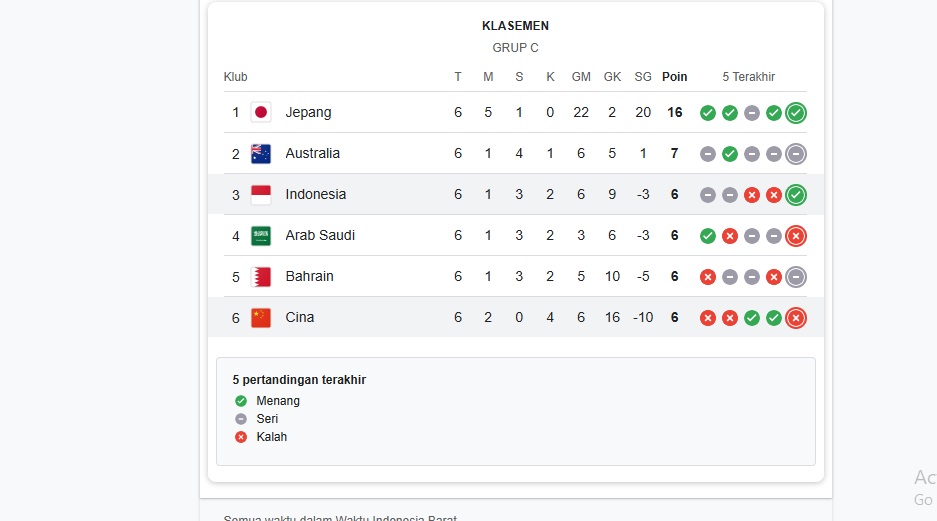The image size is (937, 521).
Task: Open the Indonesia team link
Action: click(316, 194)
